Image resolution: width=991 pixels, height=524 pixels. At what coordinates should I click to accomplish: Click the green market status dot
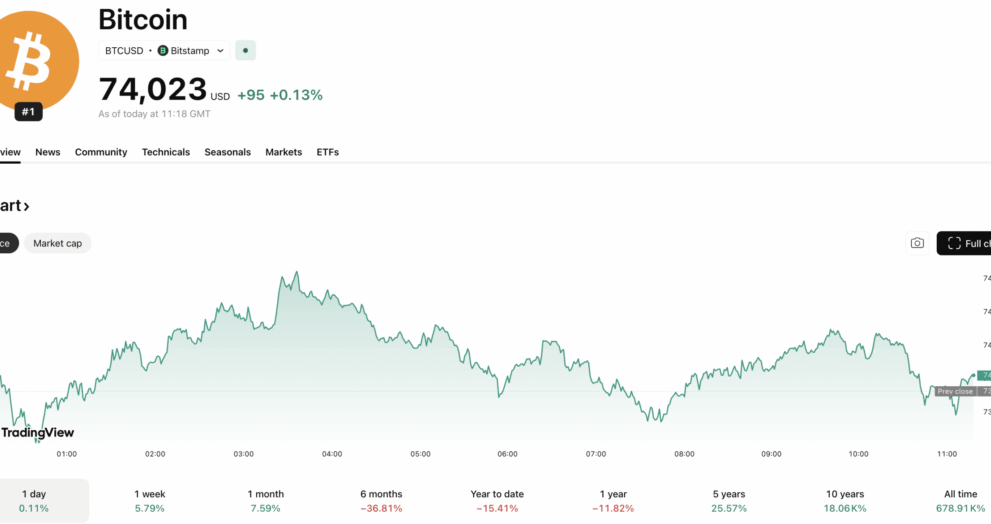coord(246,50)
